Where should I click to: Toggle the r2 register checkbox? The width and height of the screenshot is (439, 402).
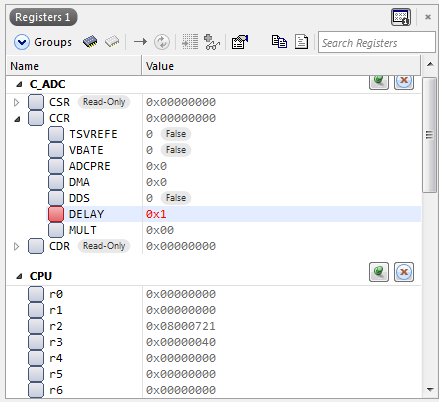[36, 326]
